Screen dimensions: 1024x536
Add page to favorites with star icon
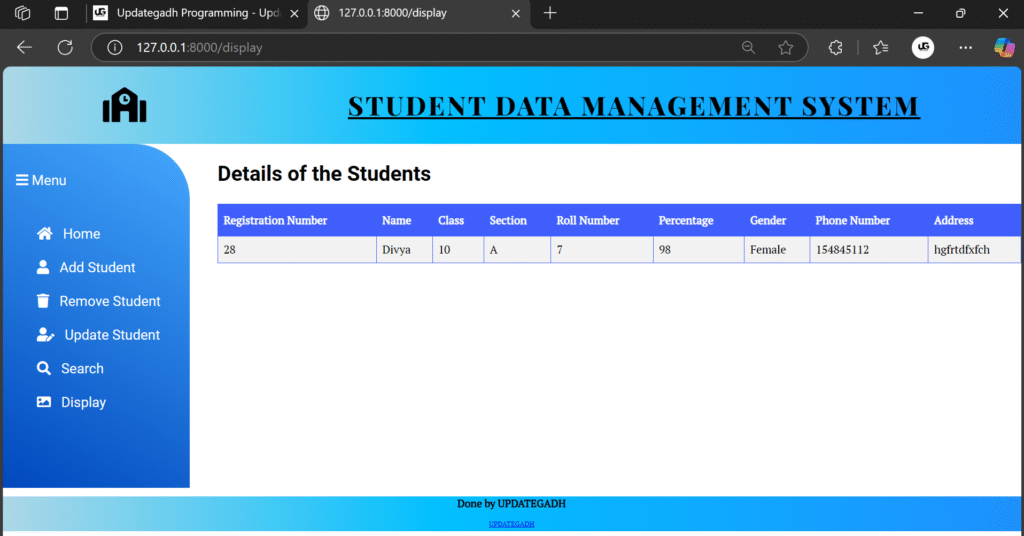(x=786, y=48)
